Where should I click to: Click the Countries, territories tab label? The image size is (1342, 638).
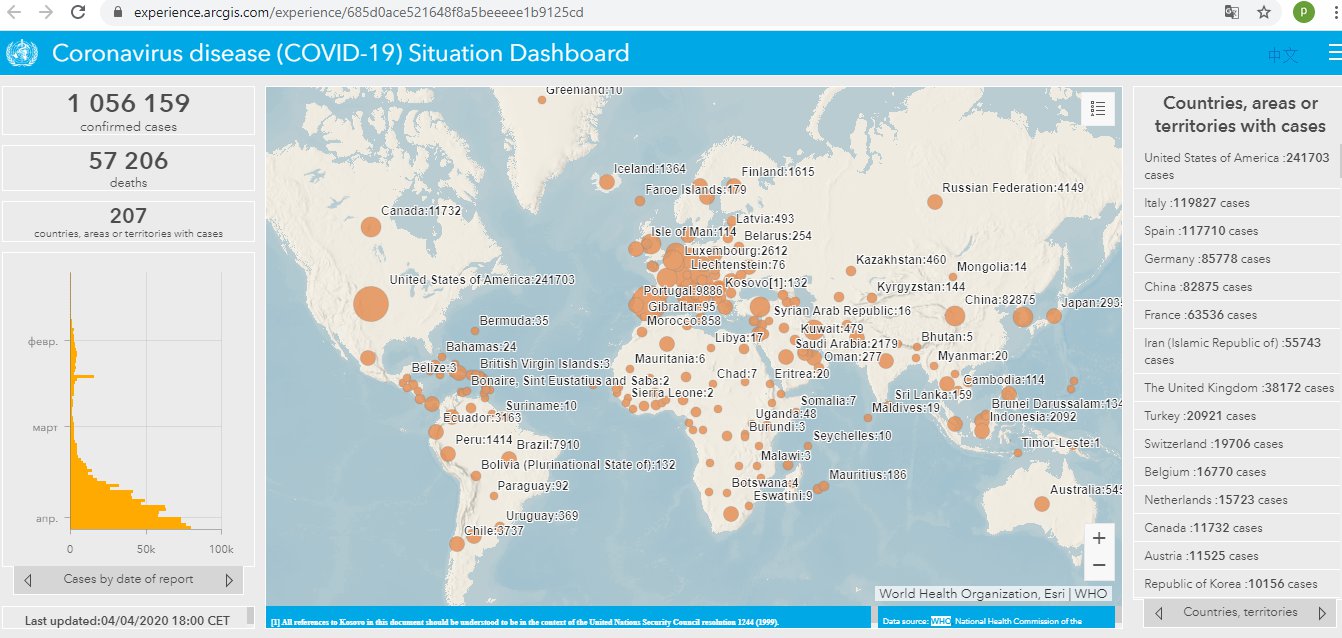[x=1240, y=612]
